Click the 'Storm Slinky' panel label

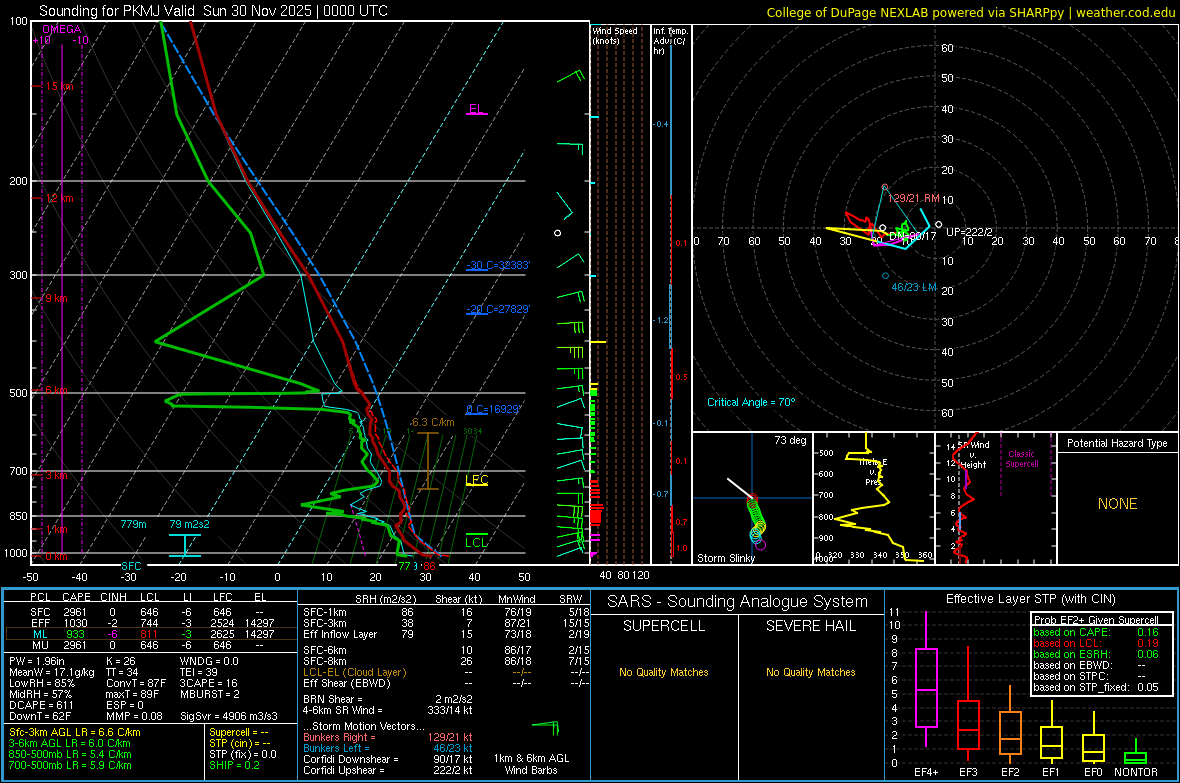[x=725, y=558]
